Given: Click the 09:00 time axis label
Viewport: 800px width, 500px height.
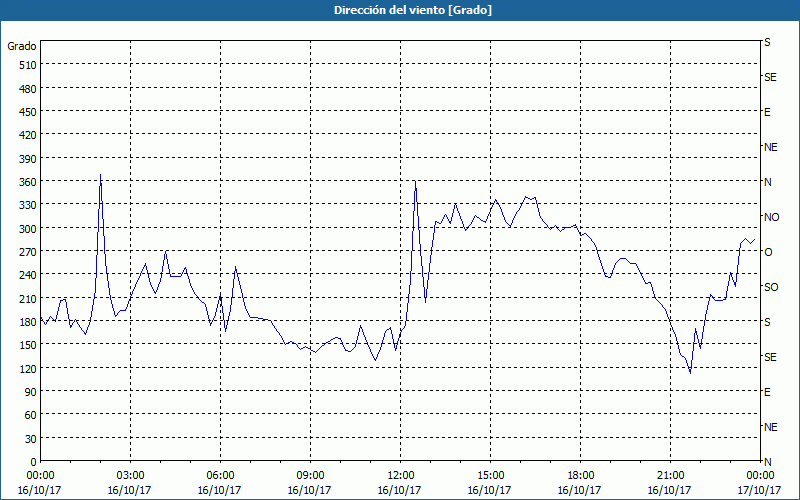Looking at the screenshot, I should click(310, 476).
